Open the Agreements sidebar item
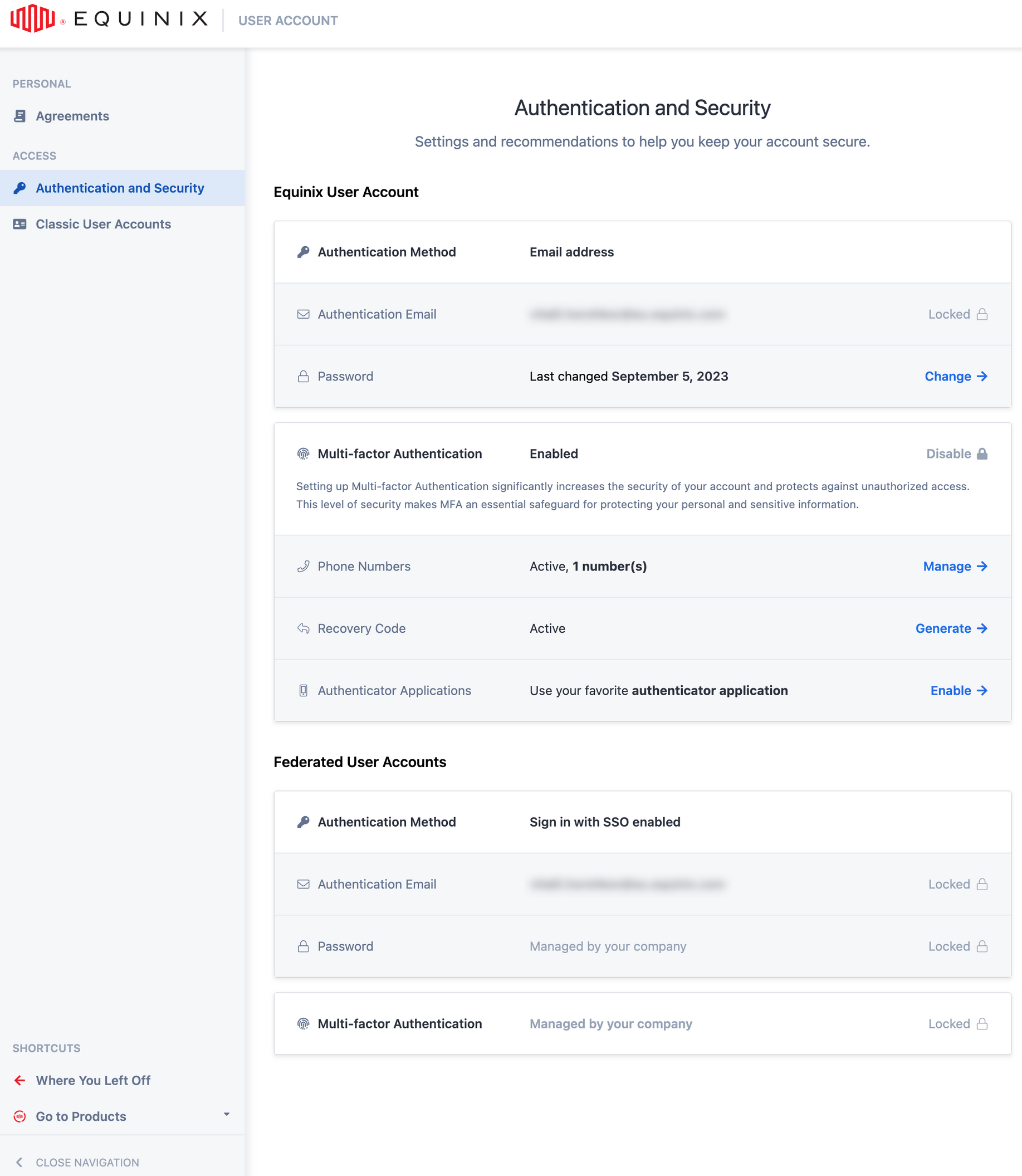 (x=122, y=116)
